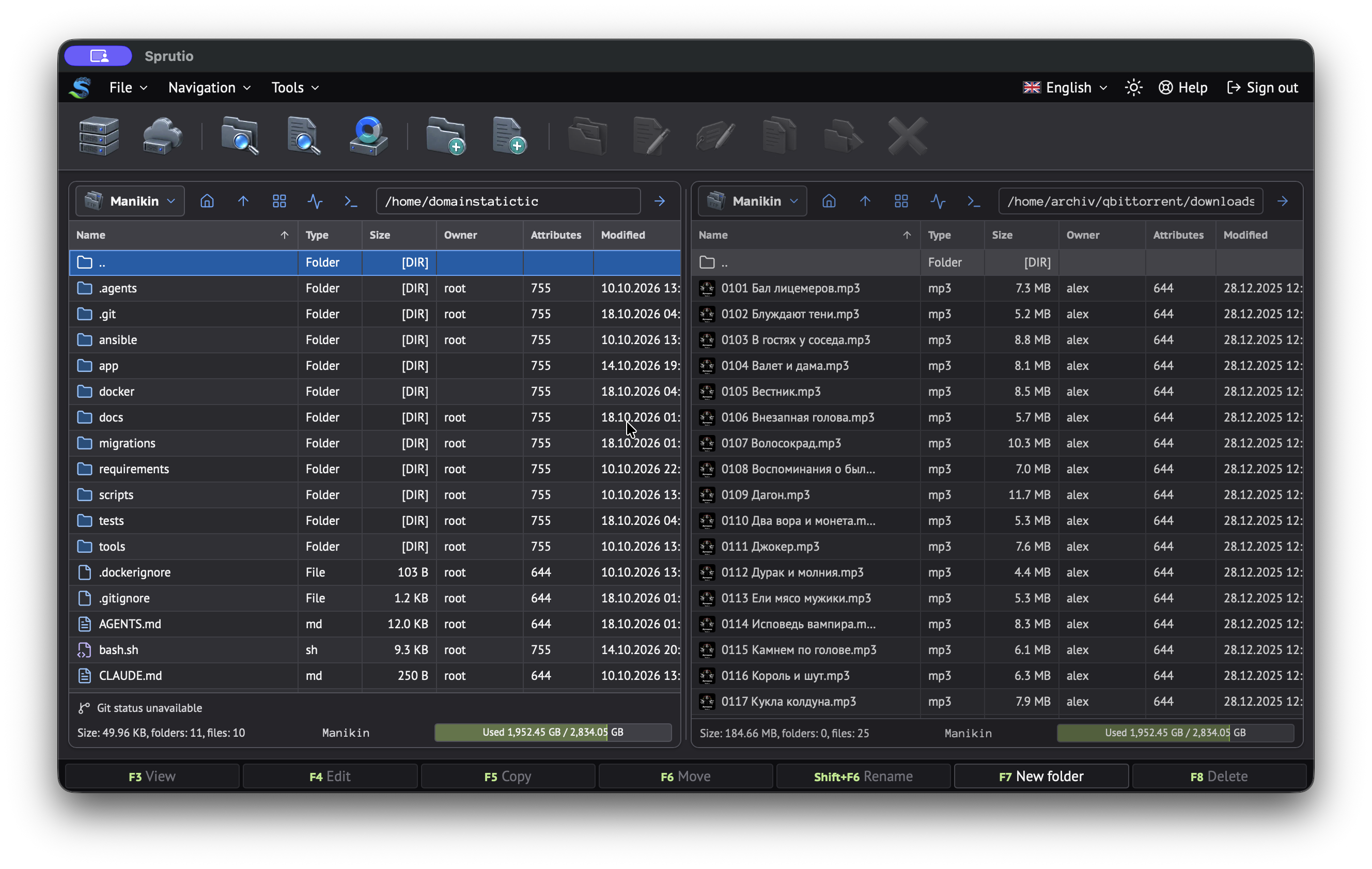Click the Help link
The width and height of the screenshot is (1372, 869).
pos(1183,87)
